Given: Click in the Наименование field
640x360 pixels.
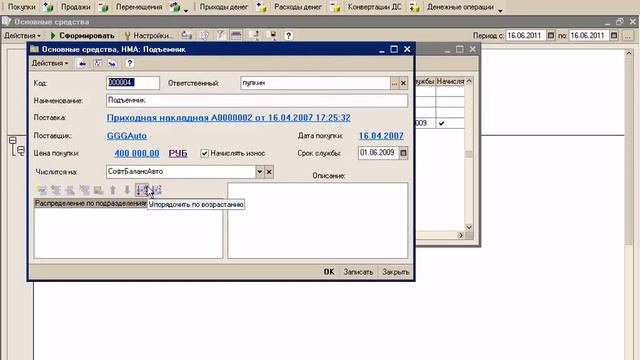Looking at the screenshot, I should 257,100.
